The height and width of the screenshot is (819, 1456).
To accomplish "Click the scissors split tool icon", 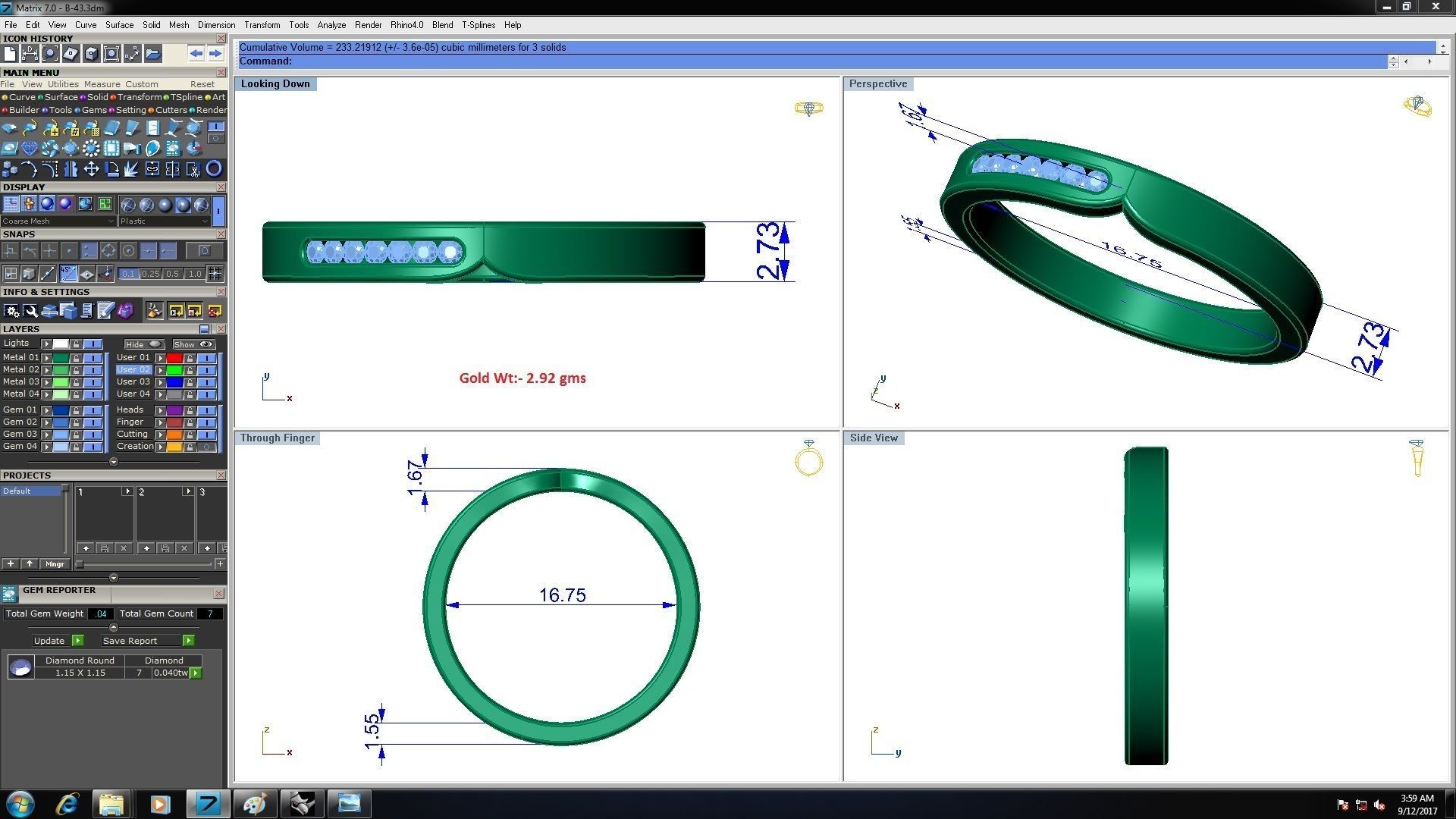I will pos(193,168).
